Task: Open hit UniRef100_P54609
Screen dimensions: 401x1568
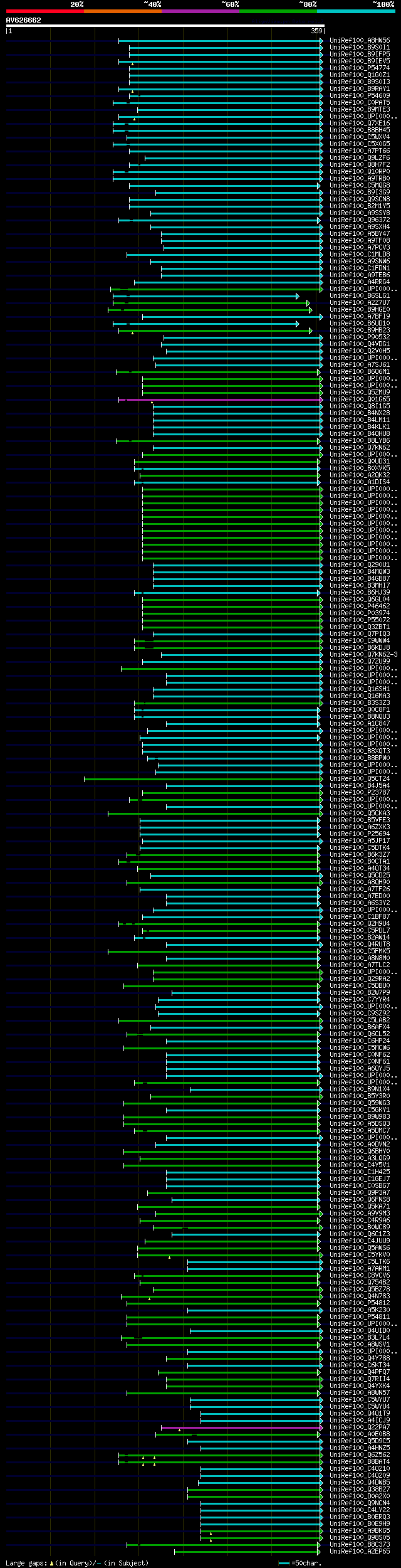Action: point(360,96)
